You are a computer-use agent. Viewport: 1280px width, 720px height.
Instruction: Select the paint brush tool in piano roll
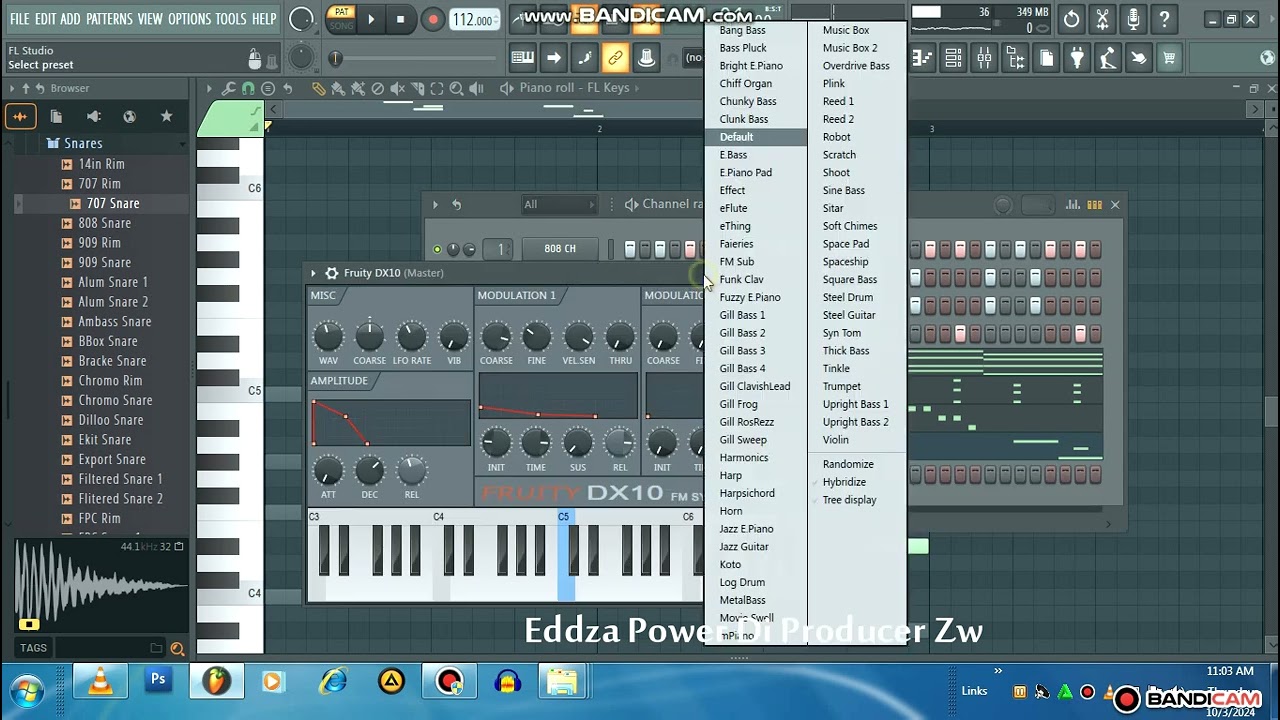tap(338, 88)
